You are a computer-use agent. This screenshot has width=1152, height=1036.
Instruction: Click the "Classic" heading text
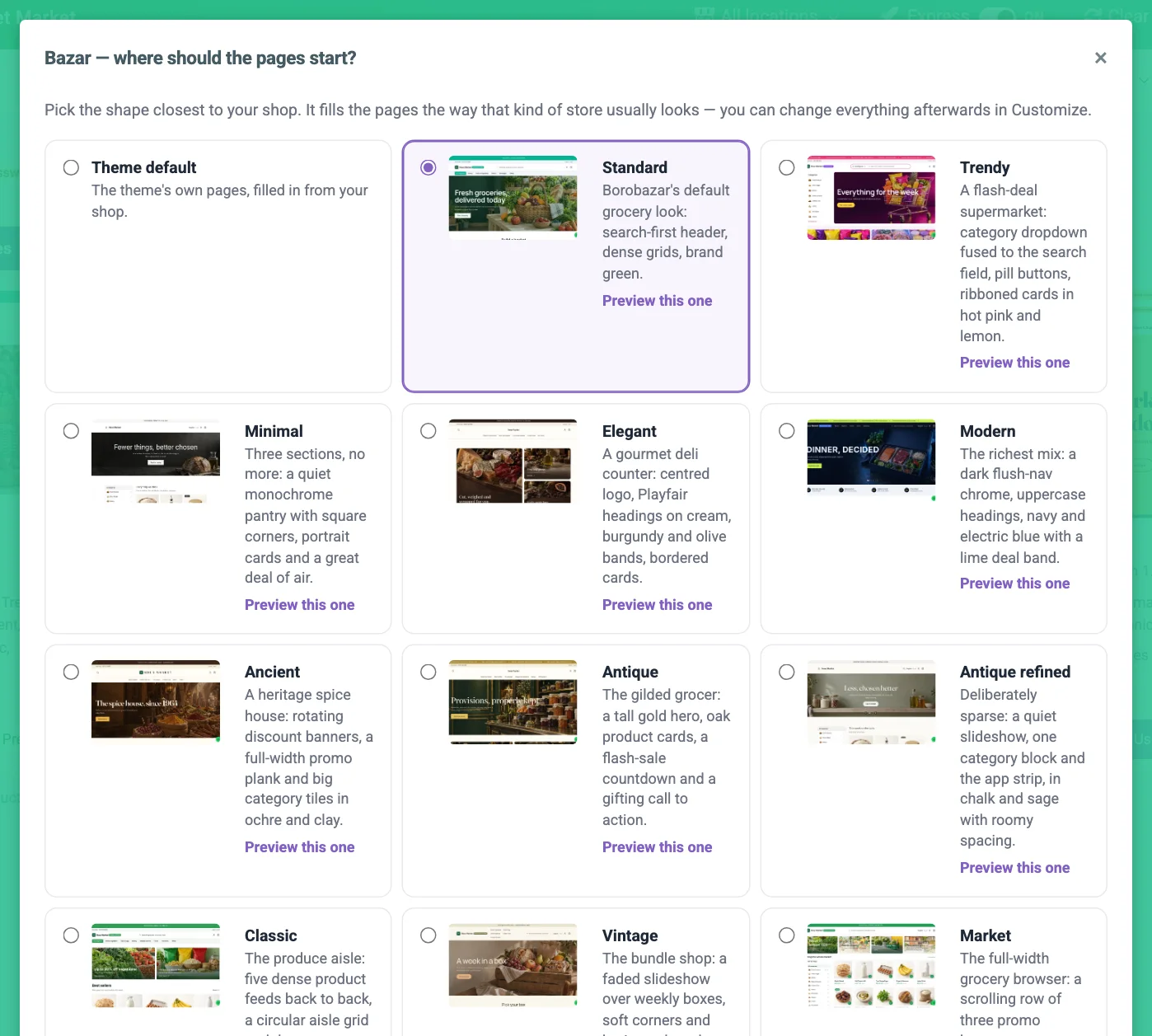[270, 935]
